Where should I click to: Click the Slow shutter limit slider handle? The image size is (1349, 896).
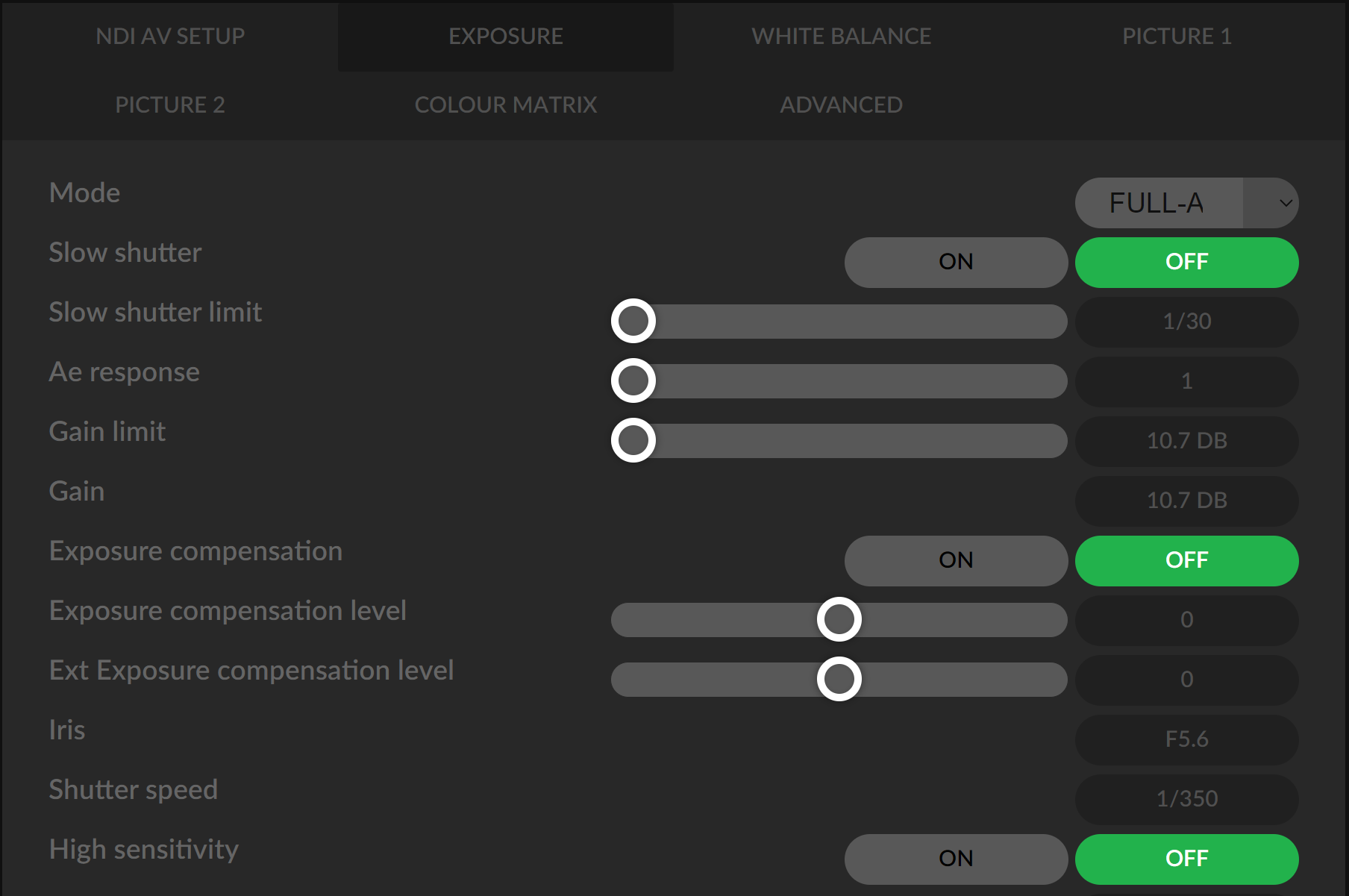(633, 322)
